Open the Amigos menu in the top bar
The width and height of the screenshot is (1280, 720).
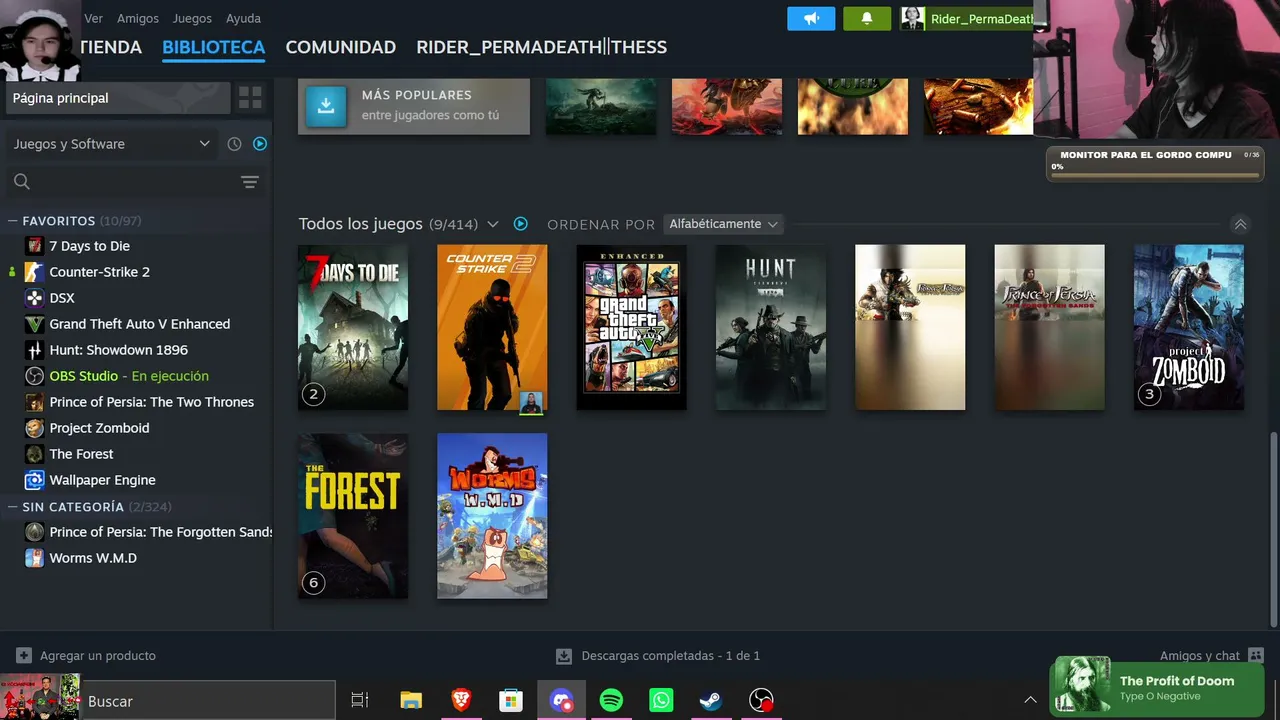pyautogui.click(x=138, y=18)
